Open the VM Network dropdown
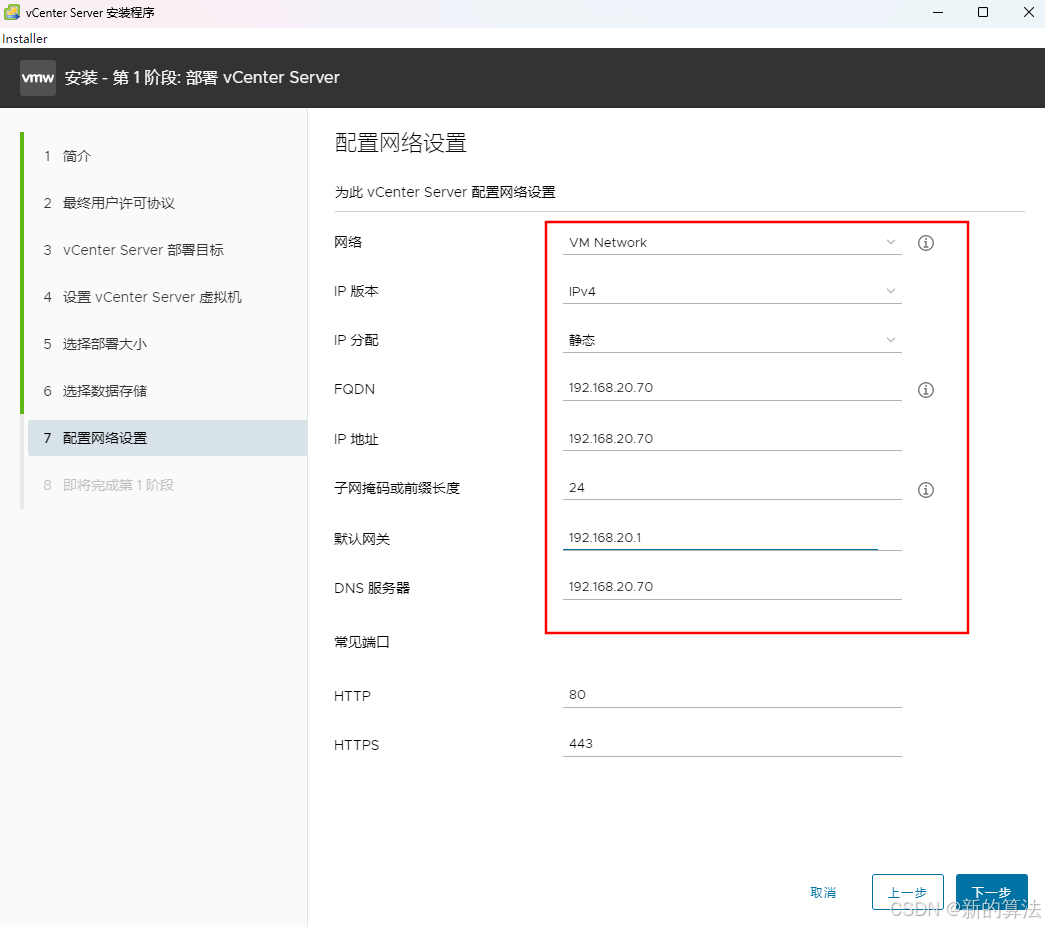Image resolution: width=1045 pixels, height=927 pixels. (732, 243)
